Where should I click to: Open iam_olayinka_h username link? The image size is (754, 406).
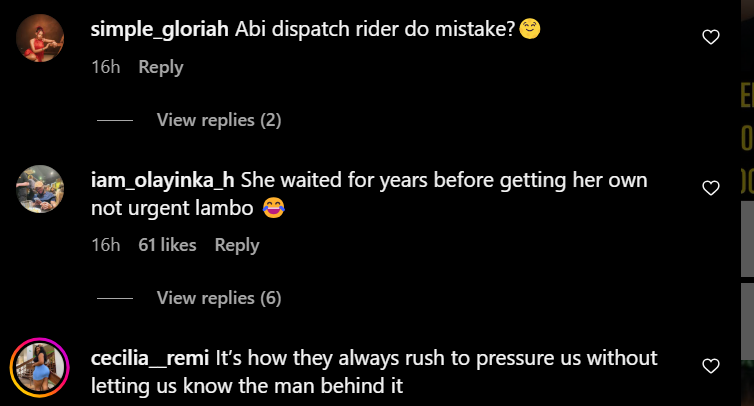pyautogui.click(x=162, y=180)
